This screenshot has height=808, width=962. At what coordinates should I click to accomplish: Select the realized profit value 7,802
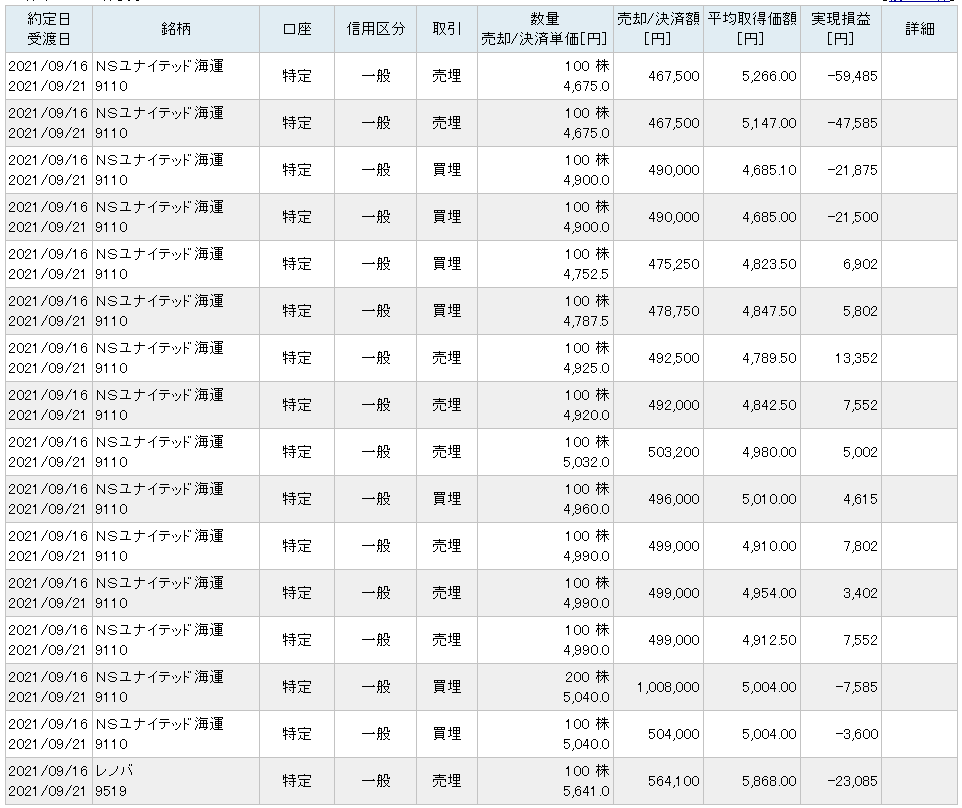pyautogui.click(x=860, y=546)
